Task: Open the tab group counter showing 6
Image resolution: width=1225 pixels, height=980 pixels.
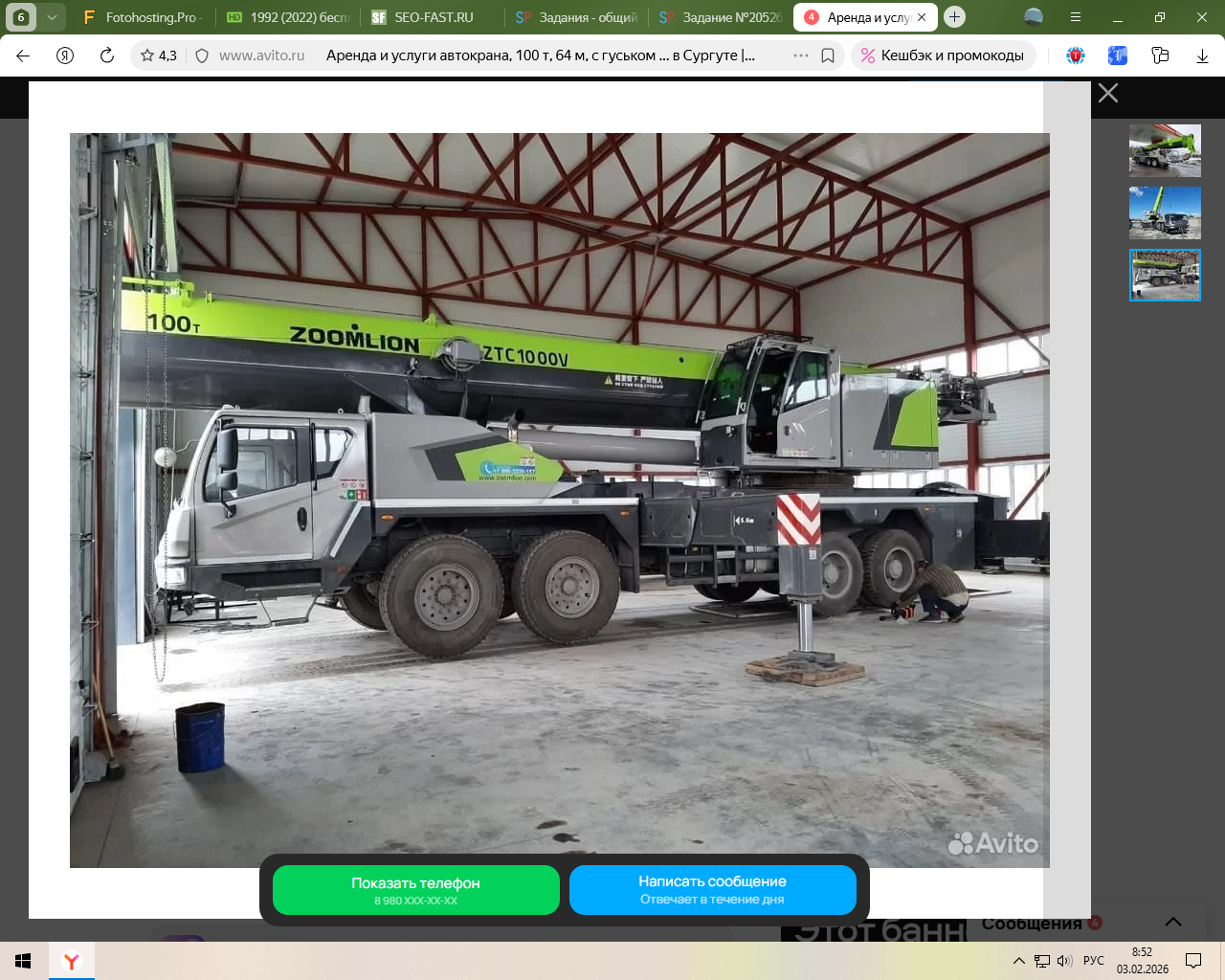Action: [x=21, y=17]
